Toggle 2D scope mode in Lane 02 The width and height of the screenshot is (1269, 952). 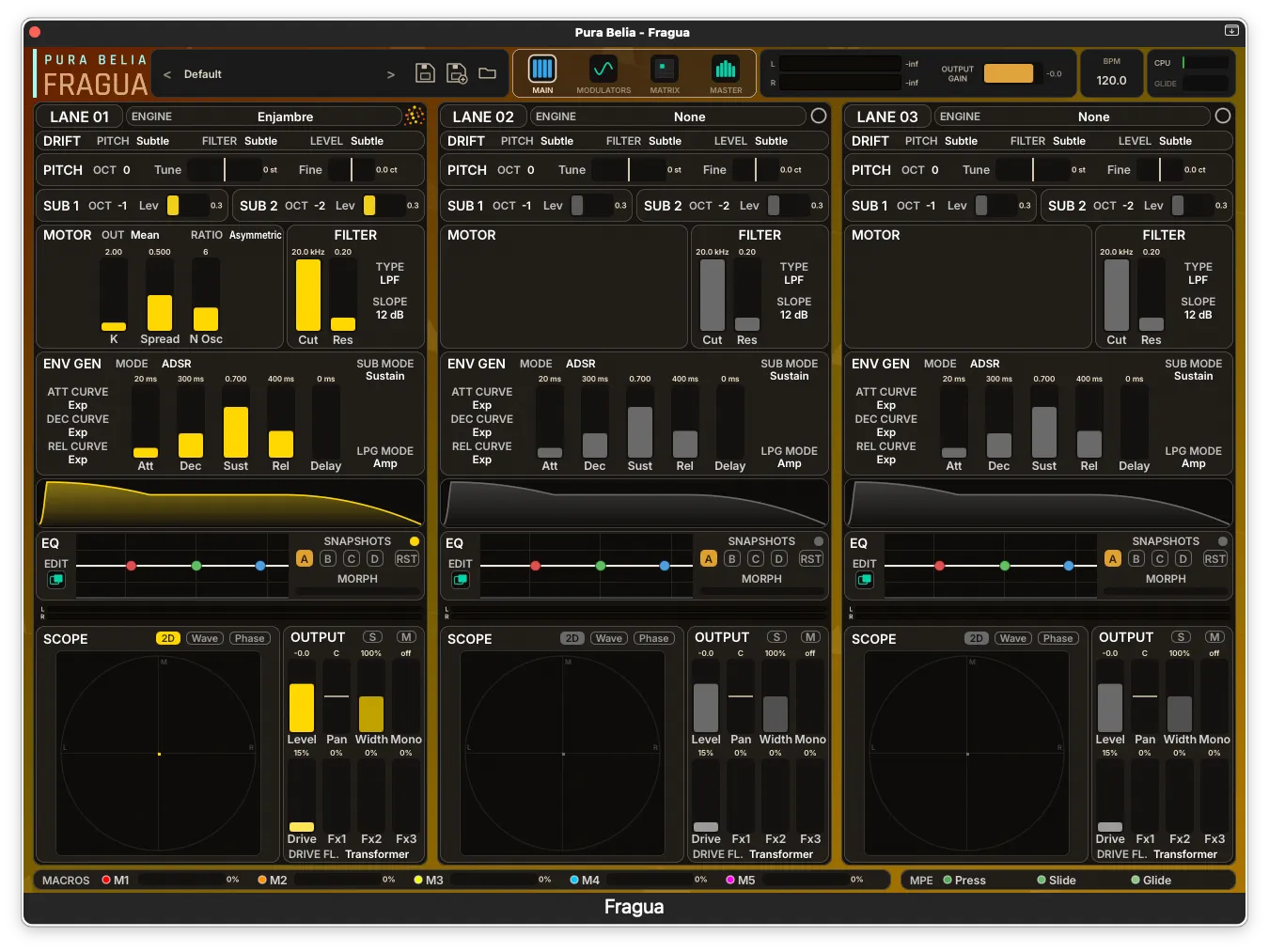[572, 638]
